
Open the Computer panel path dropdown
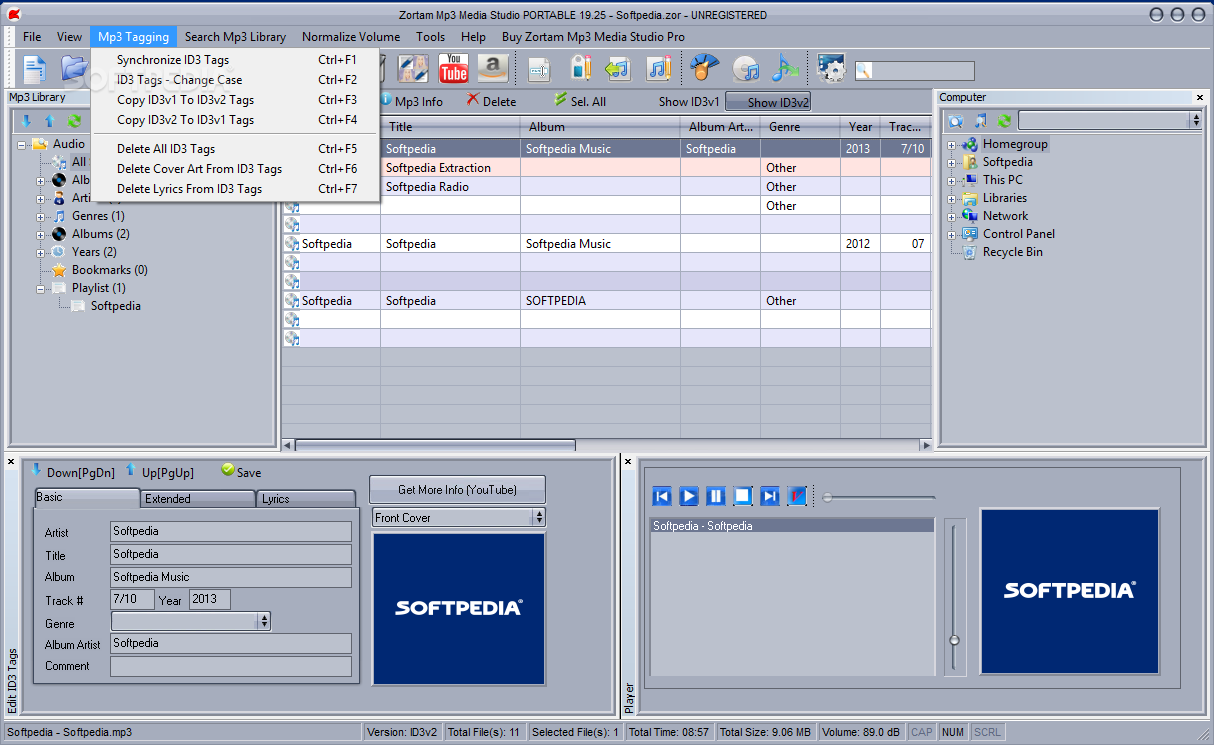(x=1195, y=120)
